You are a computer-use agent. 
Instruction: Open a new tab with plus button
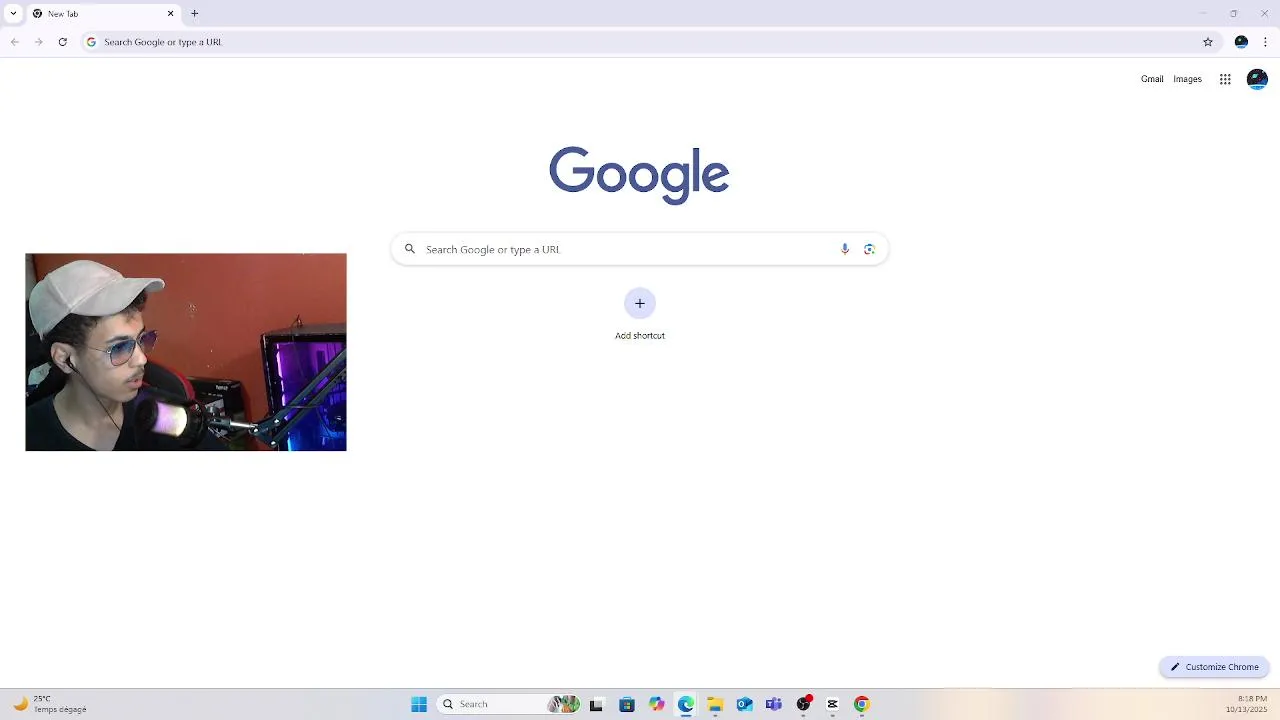195,14
